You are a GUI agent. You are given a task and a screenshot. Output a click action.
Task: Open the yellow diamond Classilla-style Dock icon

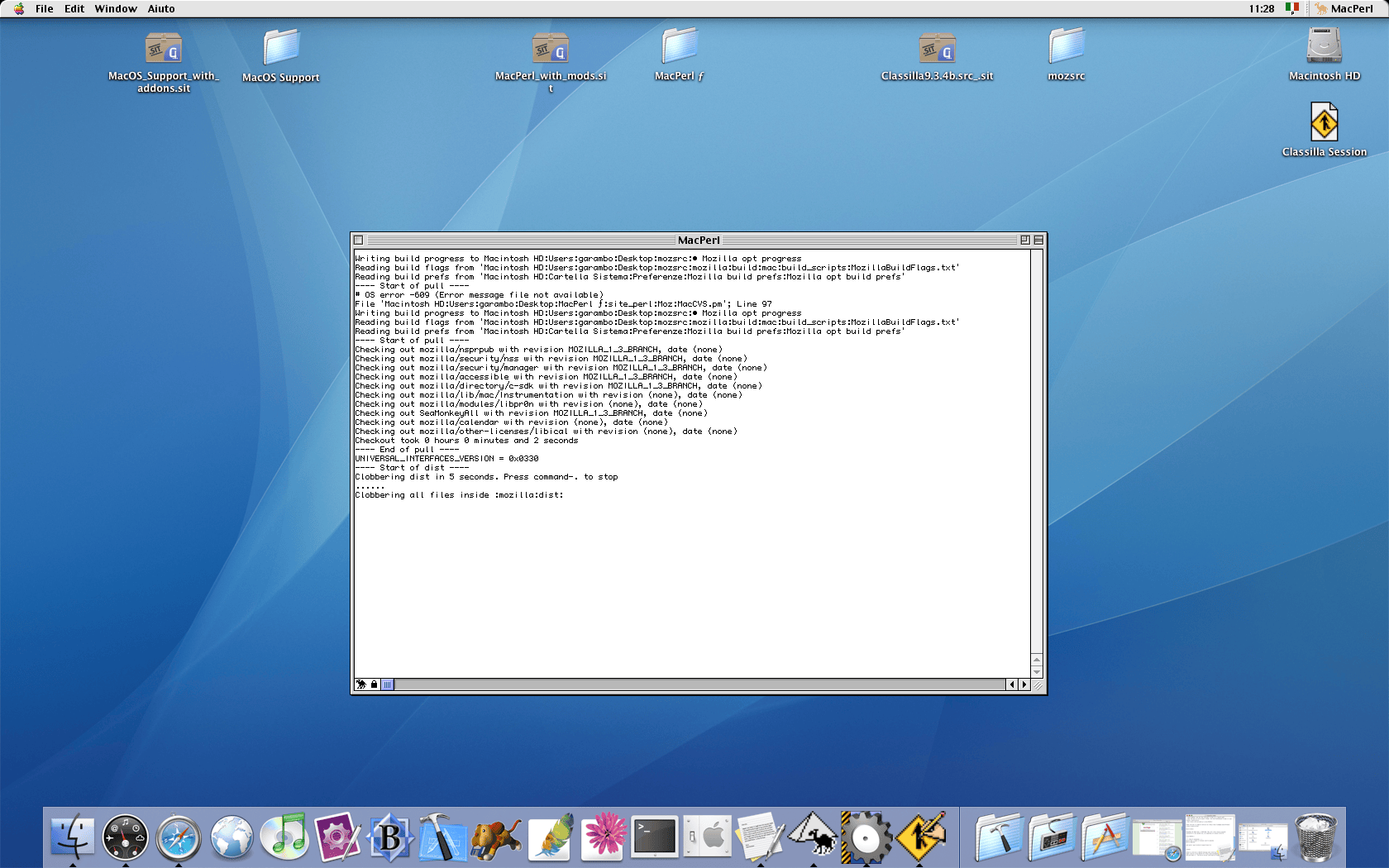point(919,837)
